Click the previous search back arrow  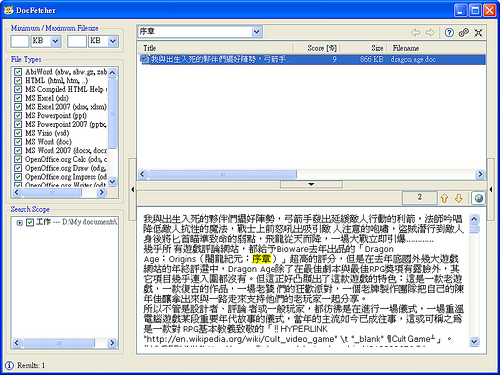pos(416,32)
